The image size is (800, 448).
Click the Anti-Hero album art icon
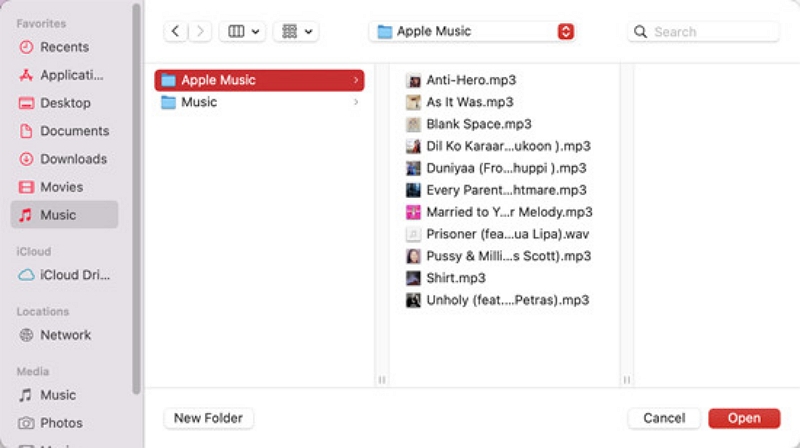pyautogui.click(x=413, y=80)
